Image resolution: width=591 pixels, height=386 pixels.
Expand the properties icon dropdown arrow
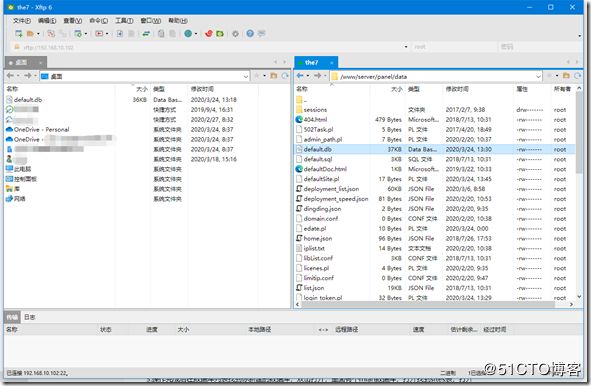86,34
